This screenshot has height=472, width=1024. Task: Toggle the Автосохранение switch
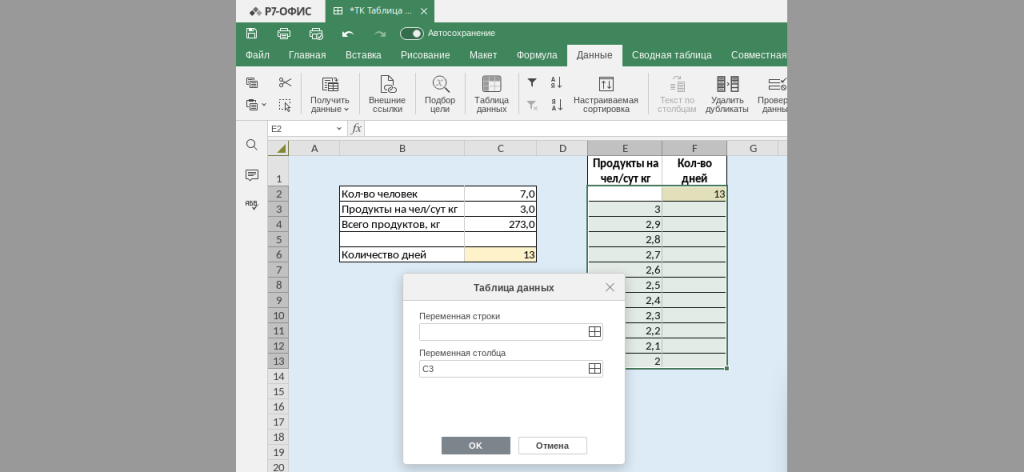tap(411, 33)
